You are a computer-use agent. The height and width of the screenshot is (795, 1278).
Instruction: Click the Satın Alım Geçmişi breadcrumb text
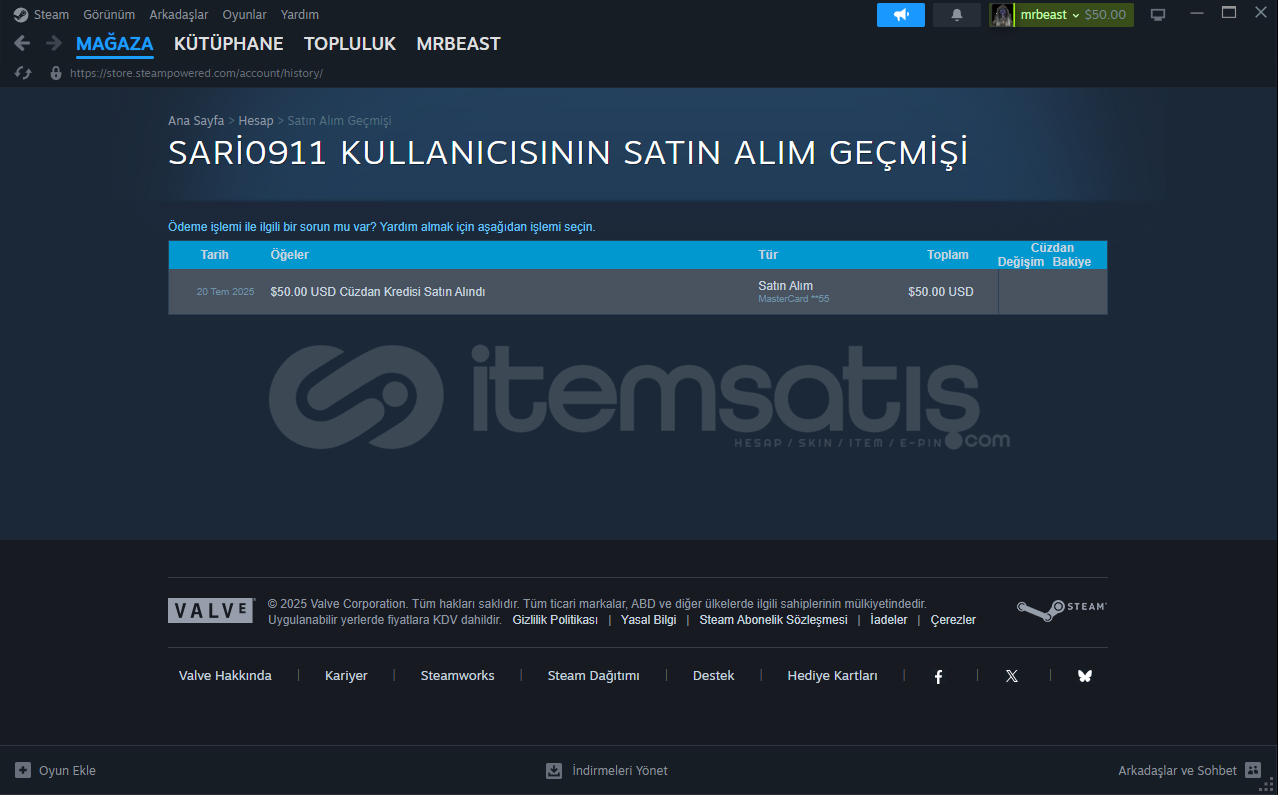coord(340,121)
